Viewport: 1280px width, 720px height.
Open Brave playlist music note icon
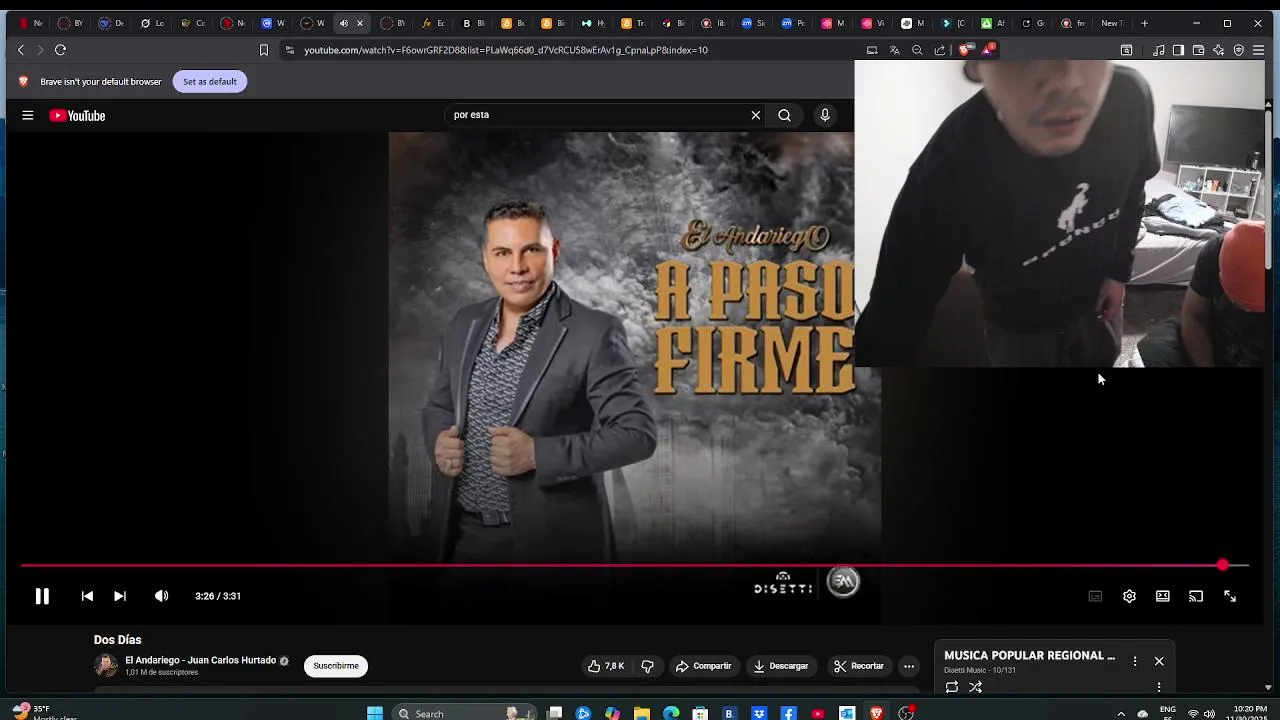1158,50
